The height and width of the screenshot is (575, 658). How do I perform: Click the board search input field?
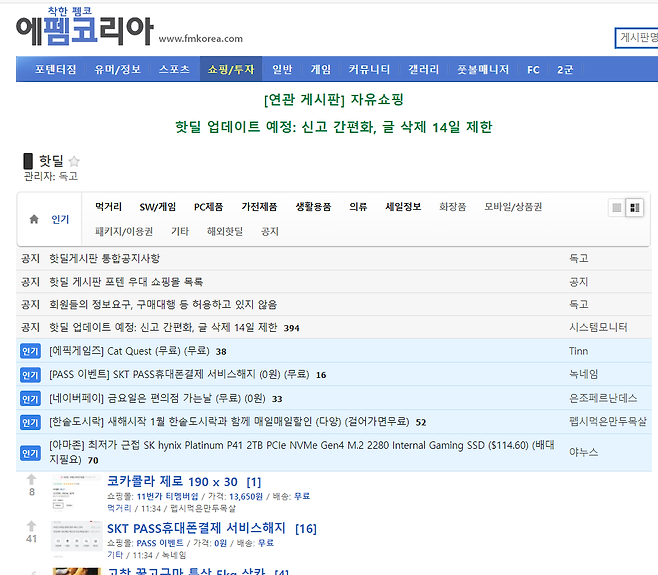click(x=636, y=38)
